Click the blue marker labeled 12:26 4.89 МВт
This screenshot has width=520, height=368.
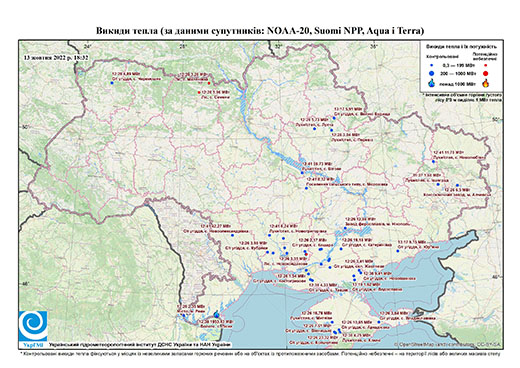(x=112, y=83)
